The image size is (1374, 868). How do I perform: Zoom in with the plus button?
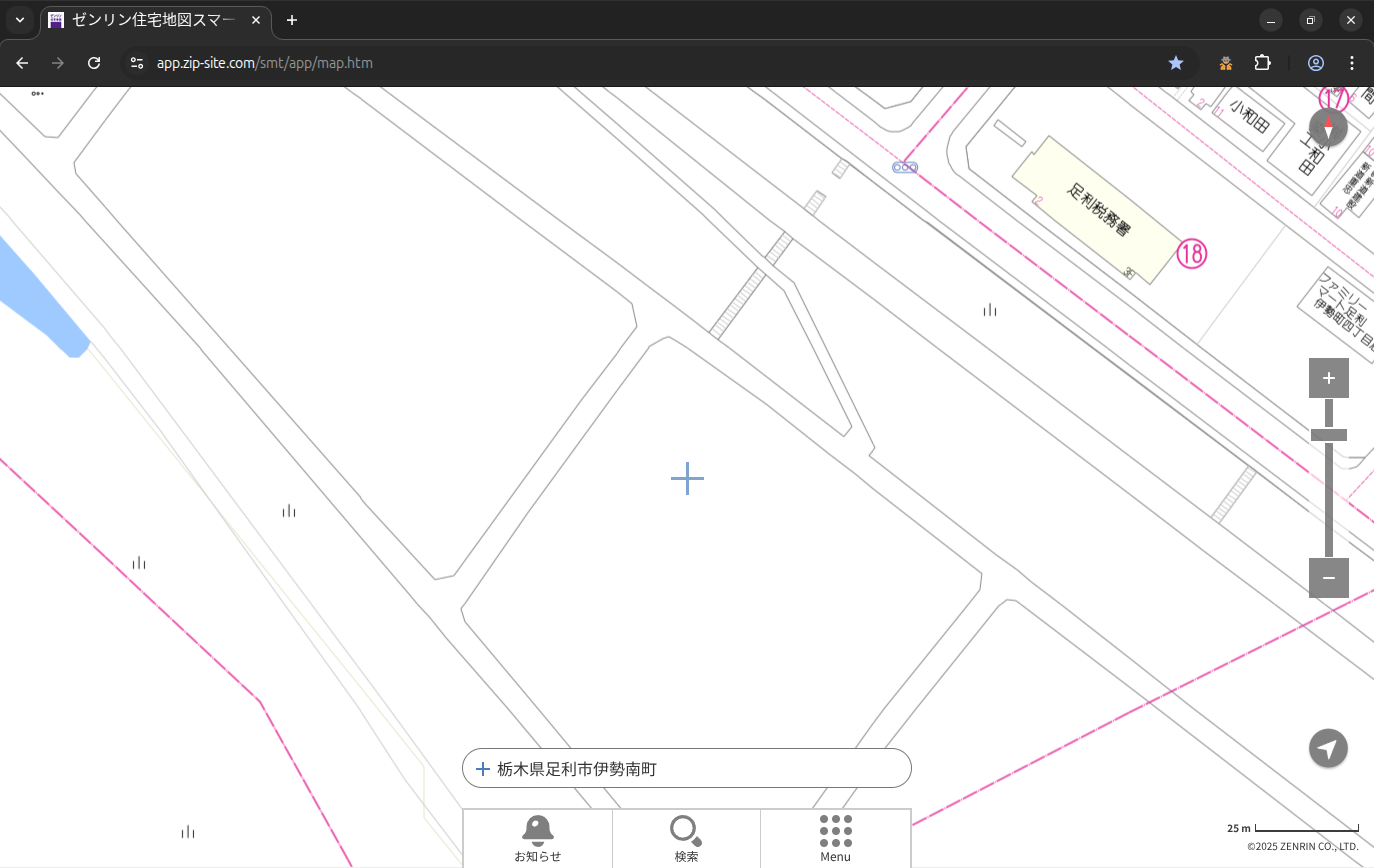point(1328,378)
